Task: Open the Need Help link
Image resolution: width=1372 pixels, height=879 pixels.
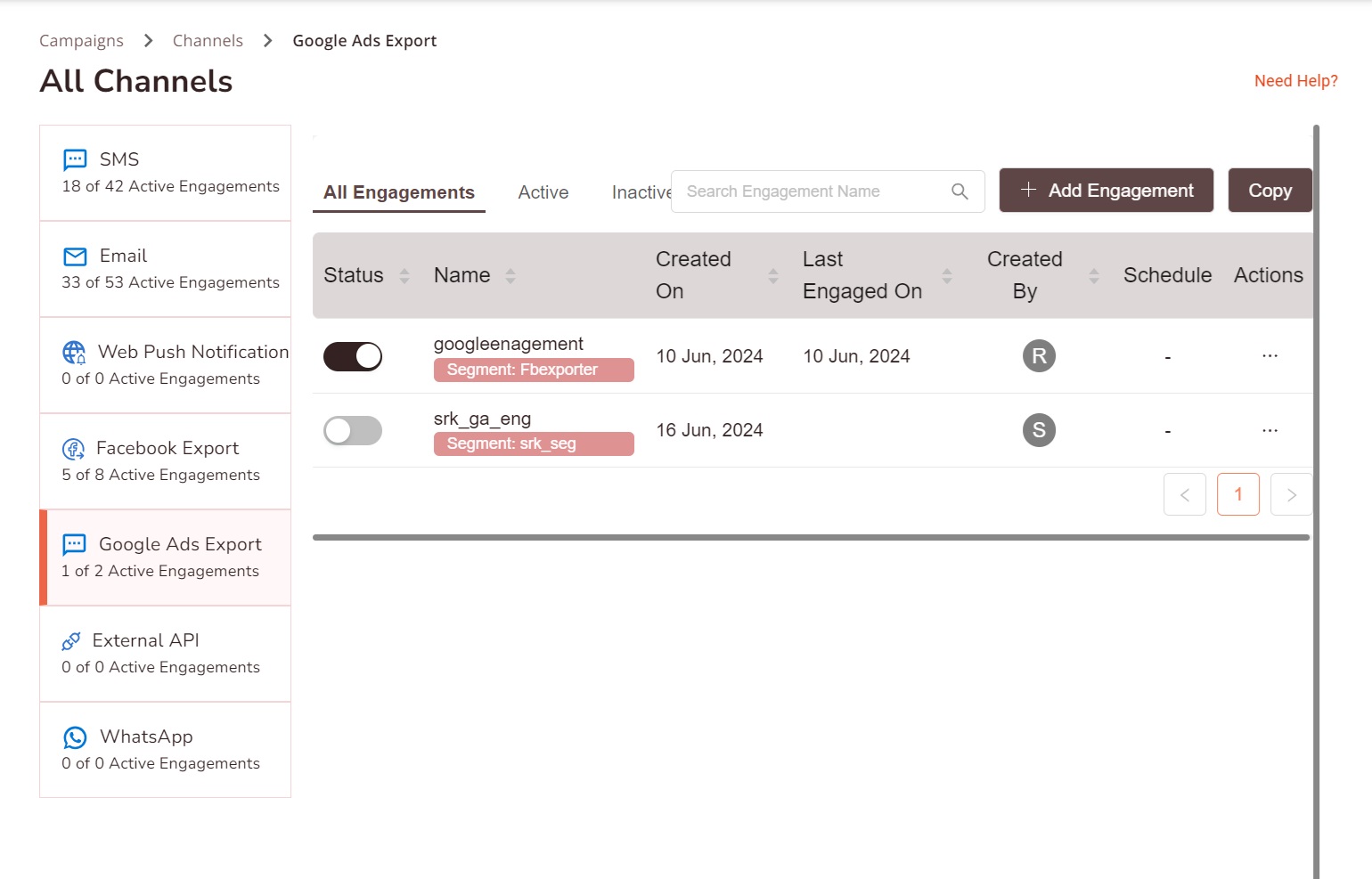Action: pos(1295,81)
